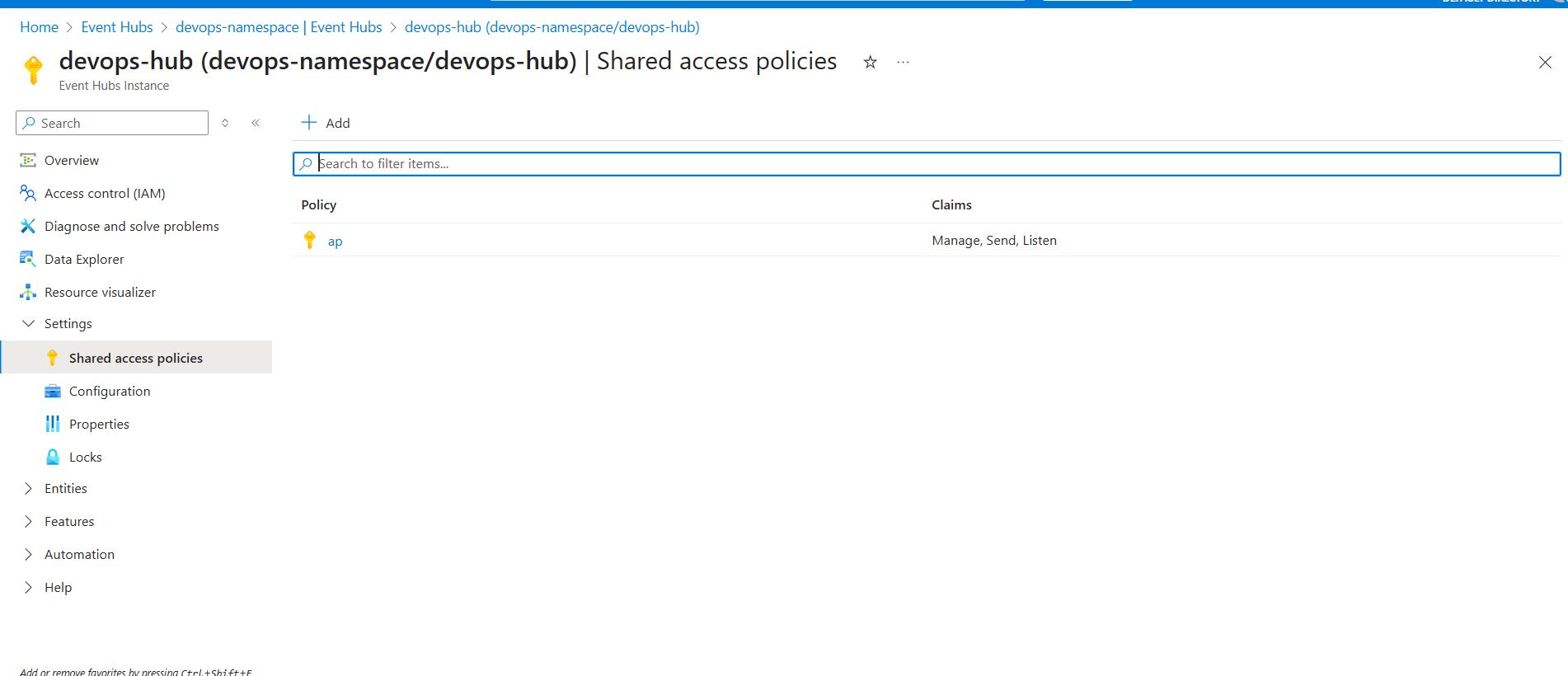Viewport: 1568px width, 676px height.
Task: Go to Home breadcrumb link
Action: [x=39, y=27]
